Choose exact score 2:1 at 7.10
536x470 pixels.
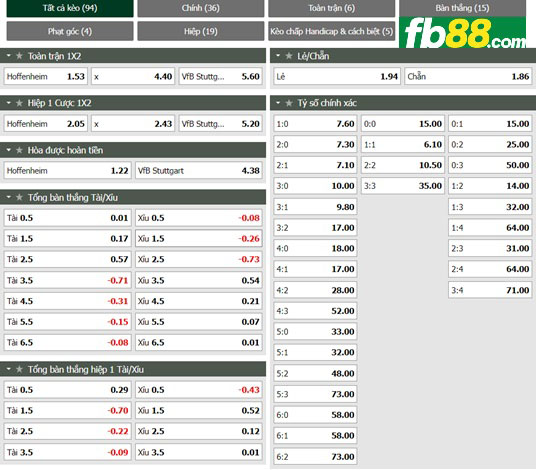(x=315, y=165)
